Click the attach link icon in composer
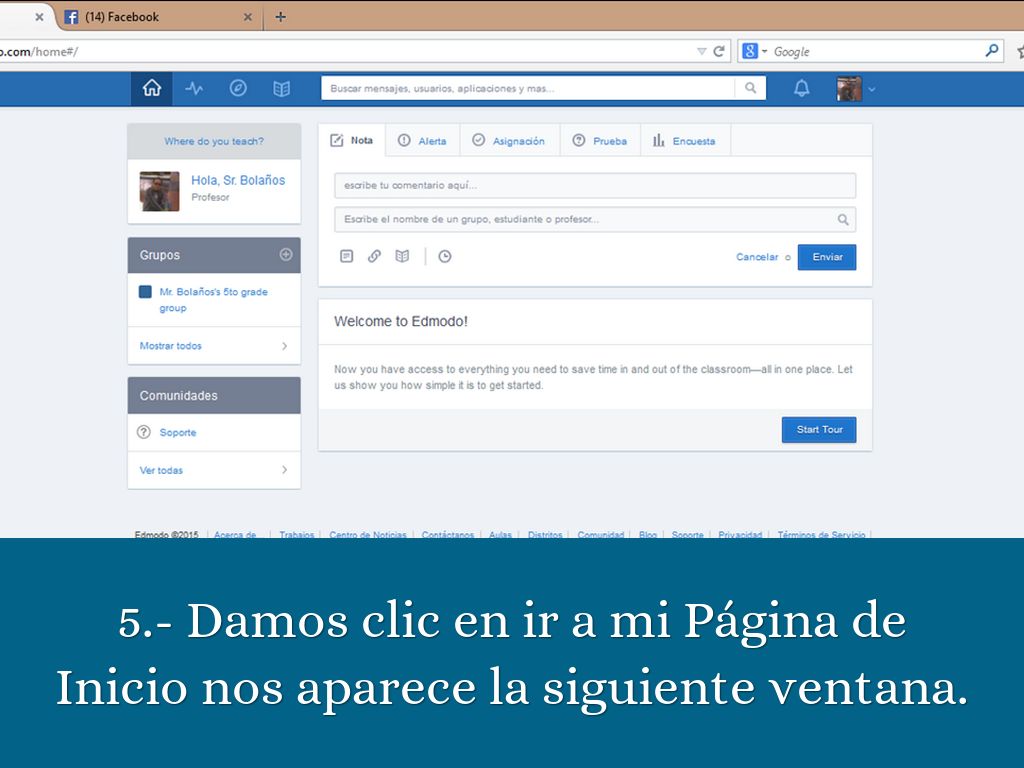The width and height of the screenshot is (1024, 768). pyautogui.click(x=374, y=257)
